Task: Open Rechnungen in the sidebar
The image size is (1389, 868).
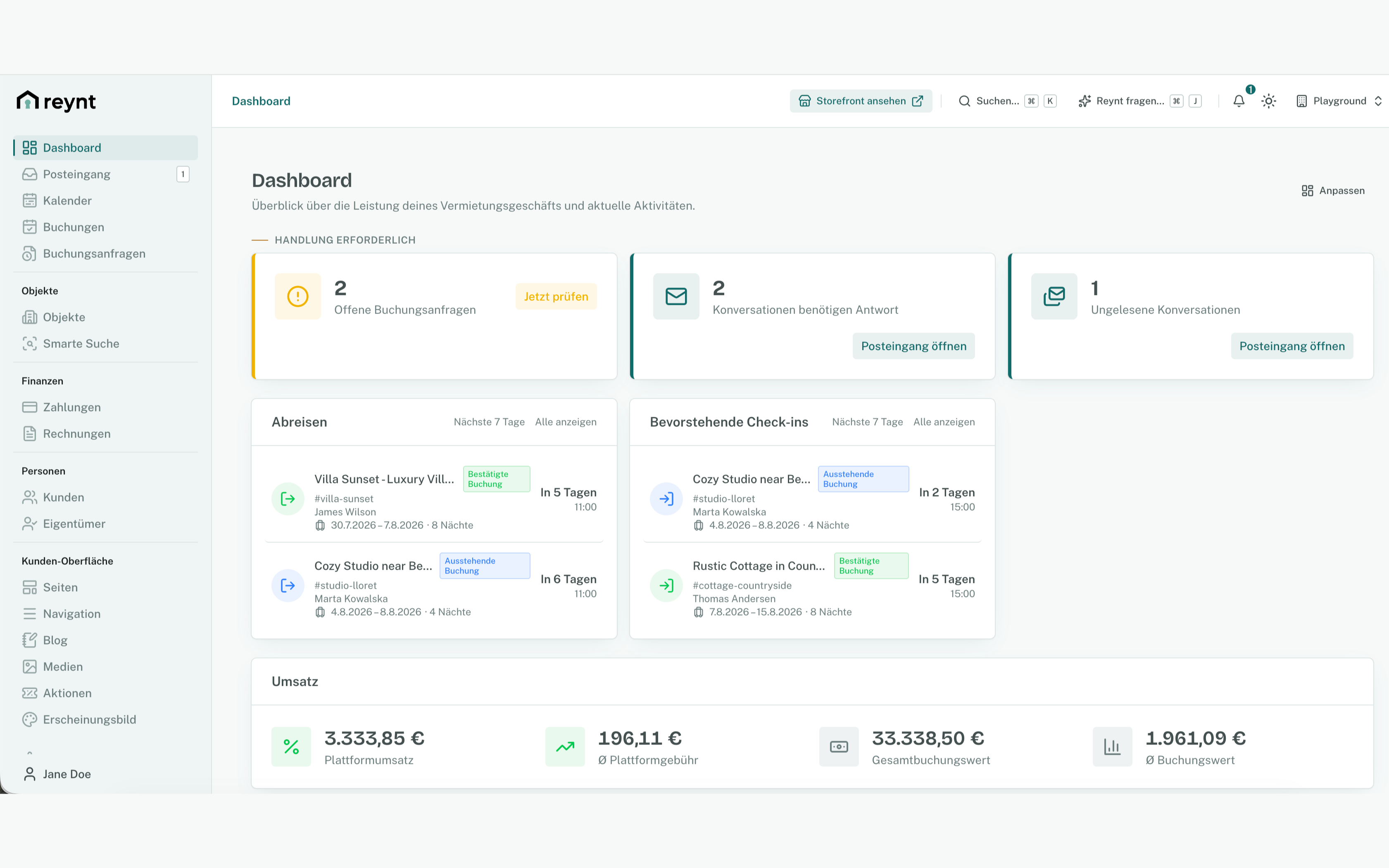Action: [x=106, y=433]
